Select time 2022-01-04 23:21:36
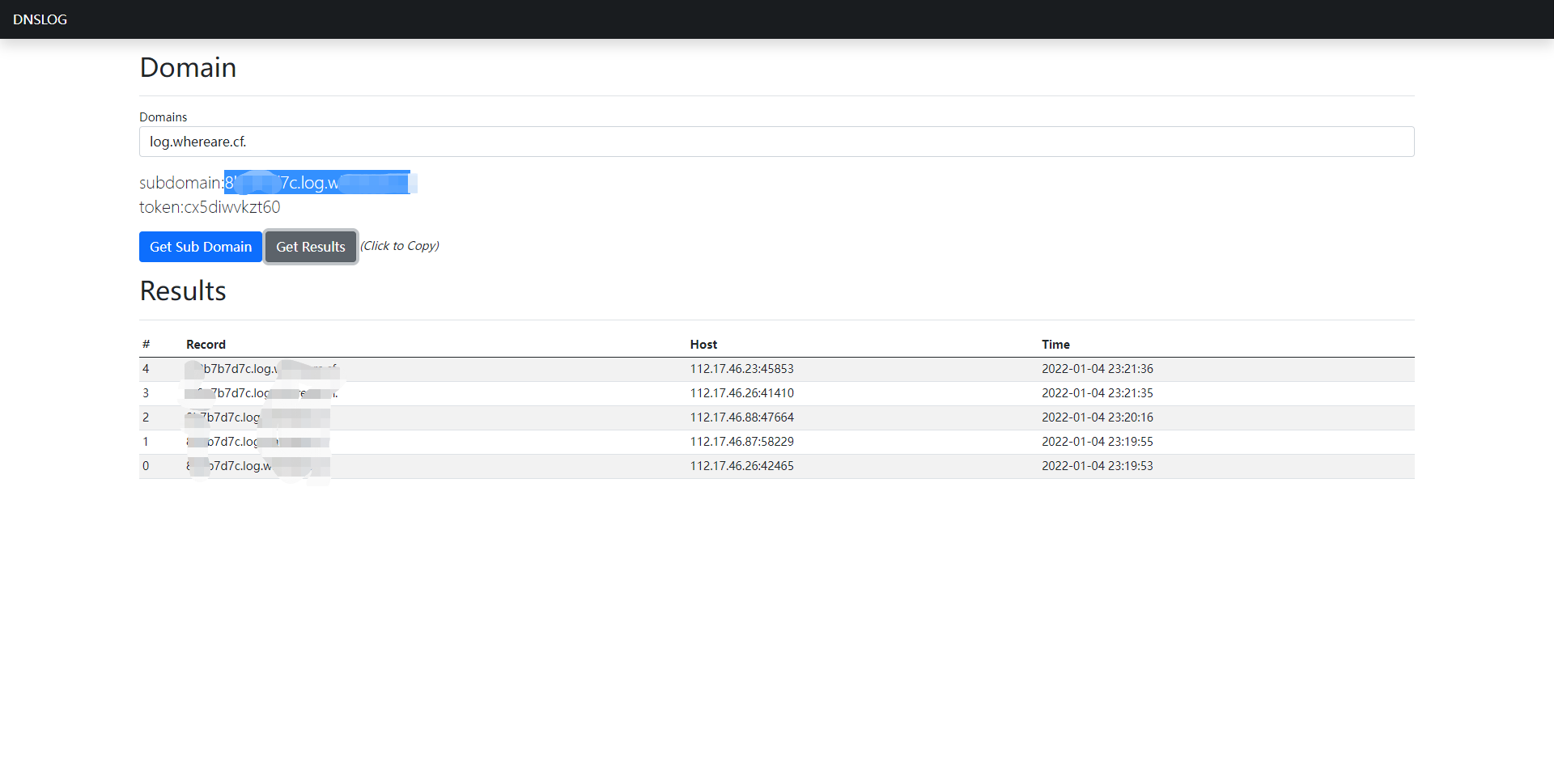This screenshot has width=1554, height=784. click(1098, 369)
